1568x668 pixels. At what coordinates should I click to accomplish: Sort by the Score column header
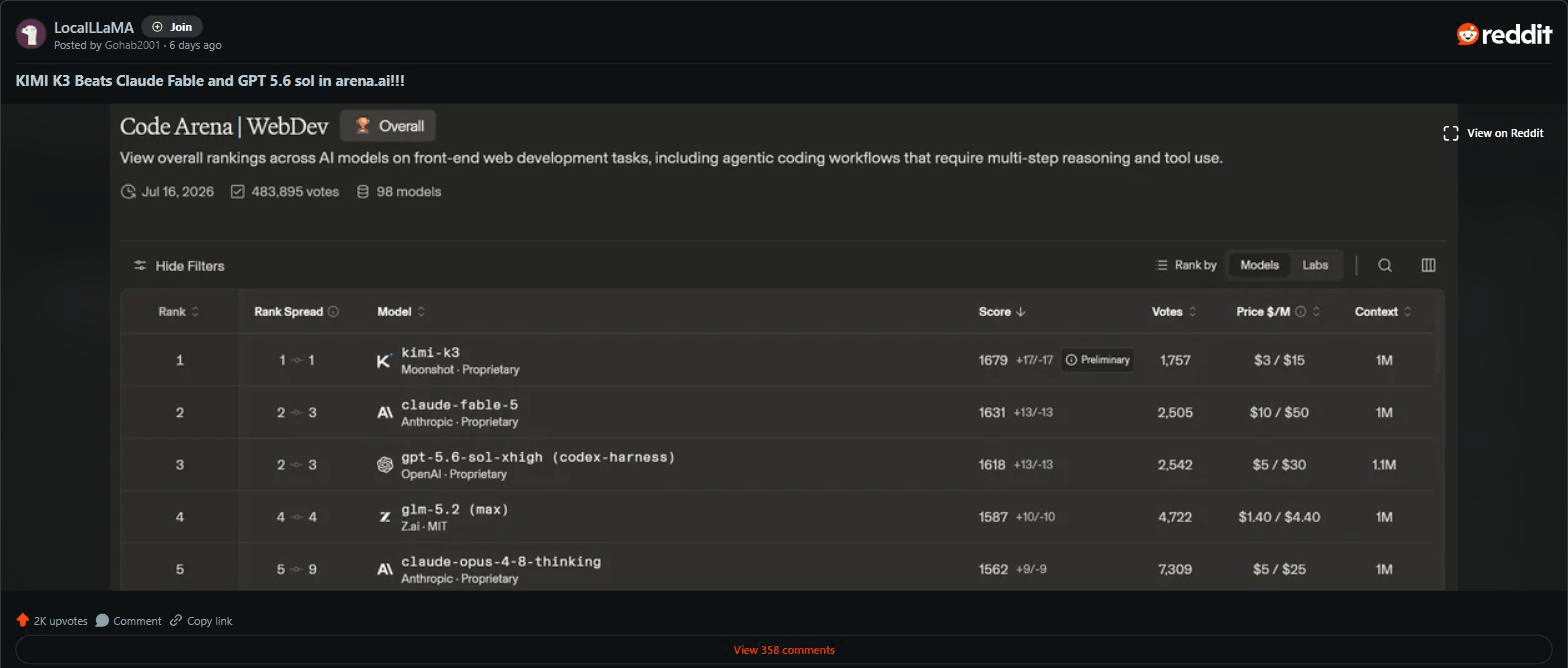1002,312
